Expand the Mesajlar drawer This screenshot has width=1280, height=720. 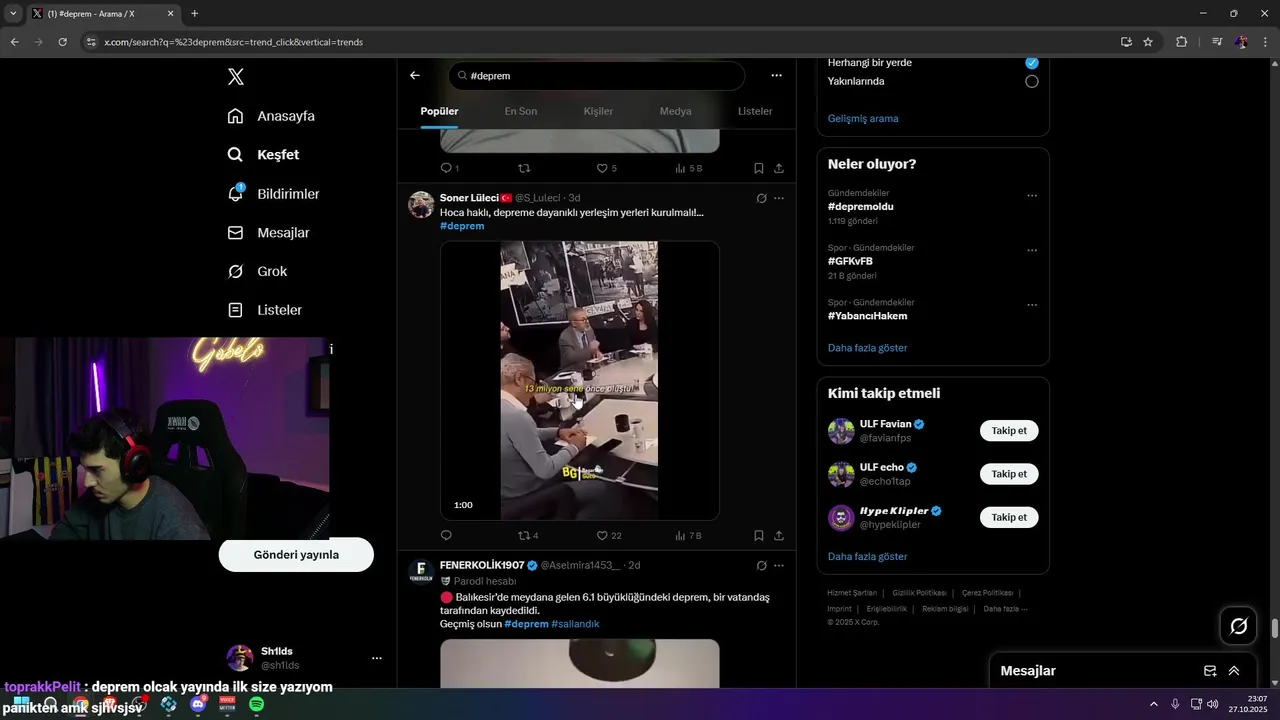point(1234,671)
